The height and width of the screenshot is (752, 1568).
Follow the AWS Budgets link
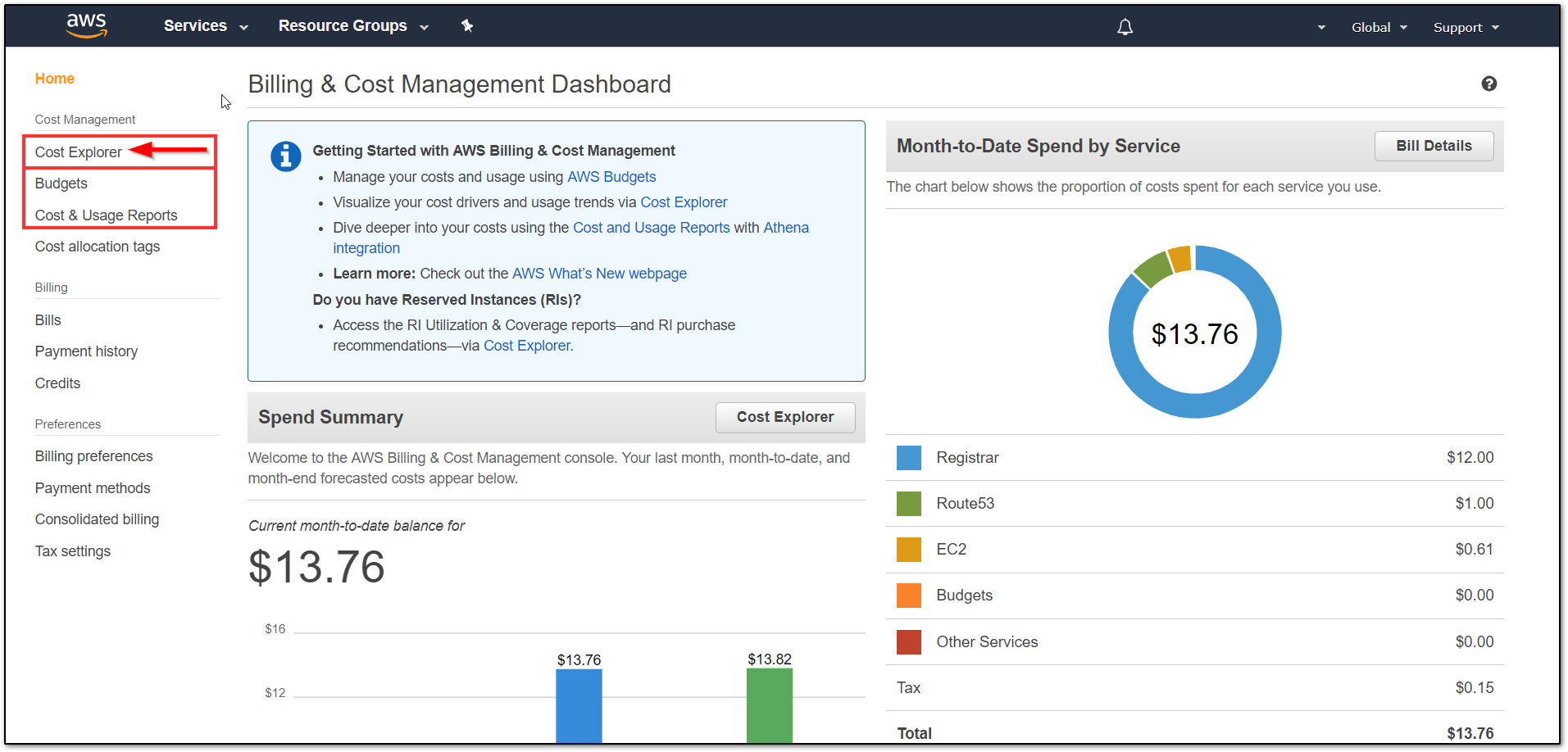point(611,177)
